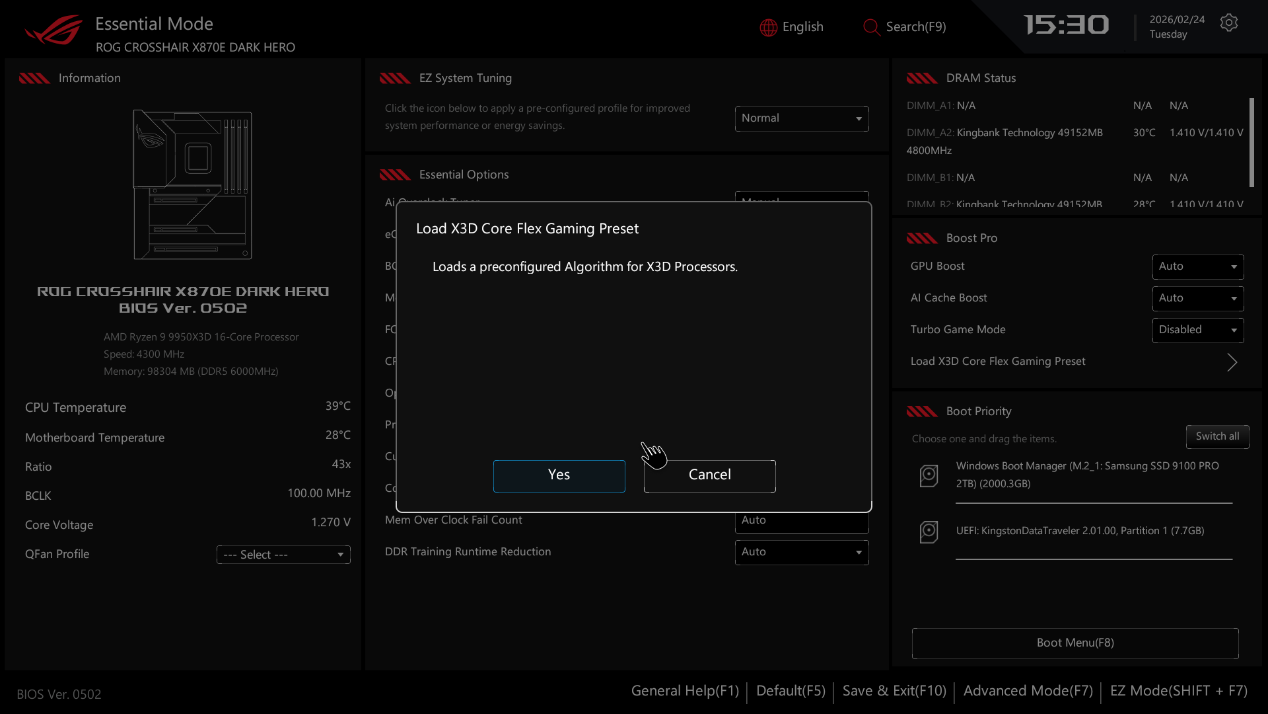Click the settings gear icon

pos(1229,23)
